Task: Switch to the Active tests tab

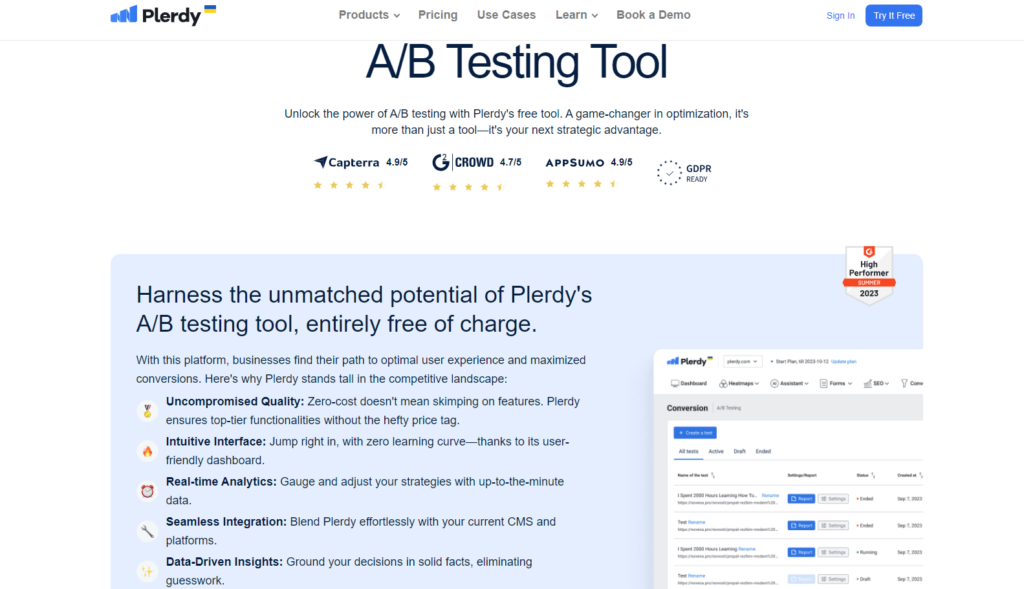Action: tap(716, 451)
